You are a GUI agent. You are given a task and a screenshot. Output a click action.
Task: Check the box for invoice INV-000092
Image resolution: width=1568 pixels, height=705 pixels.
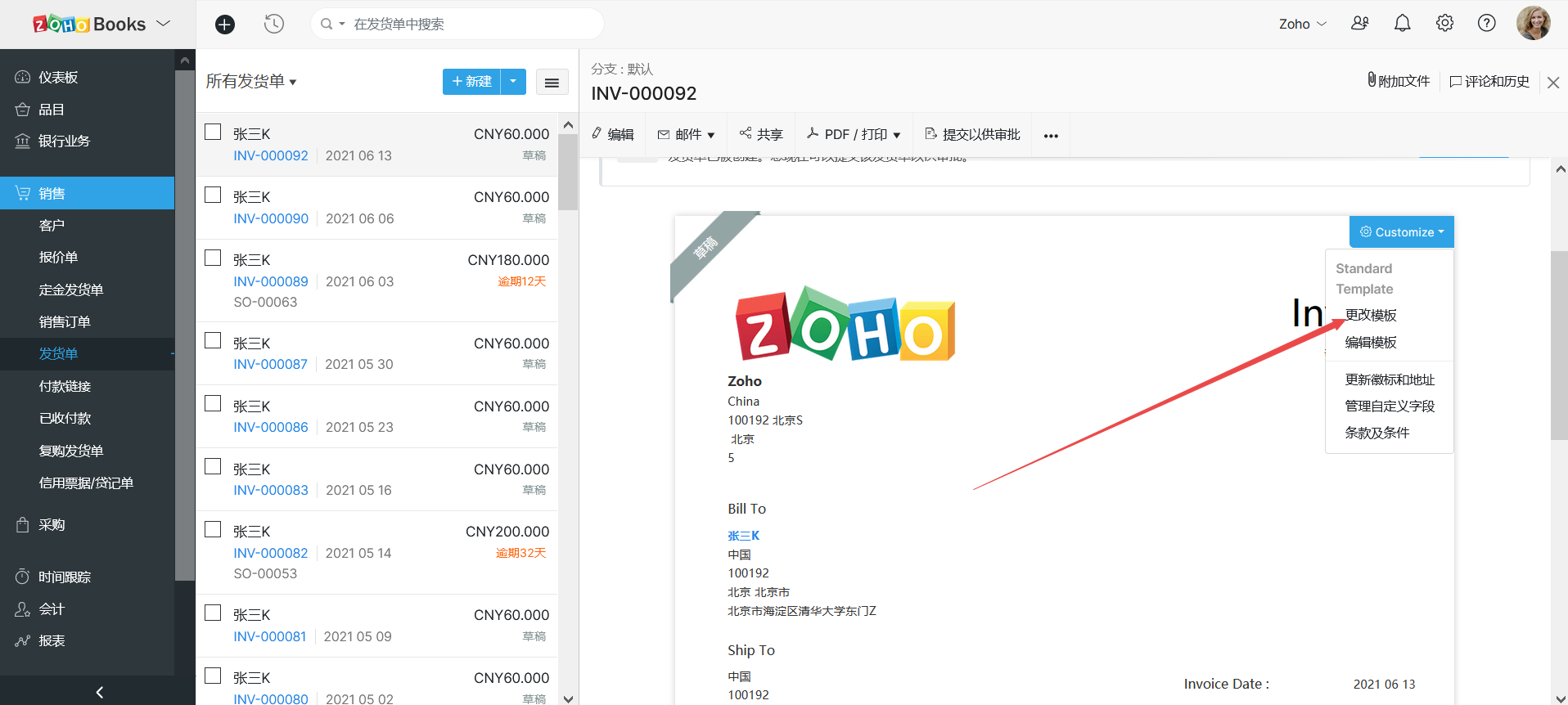click(x=213, y=132)
